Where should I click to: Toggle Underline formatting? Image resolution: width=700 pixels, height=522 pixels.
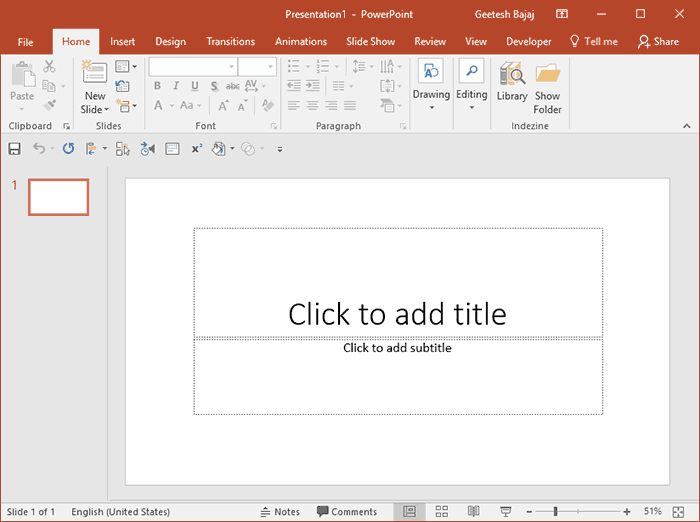point(195,86)
